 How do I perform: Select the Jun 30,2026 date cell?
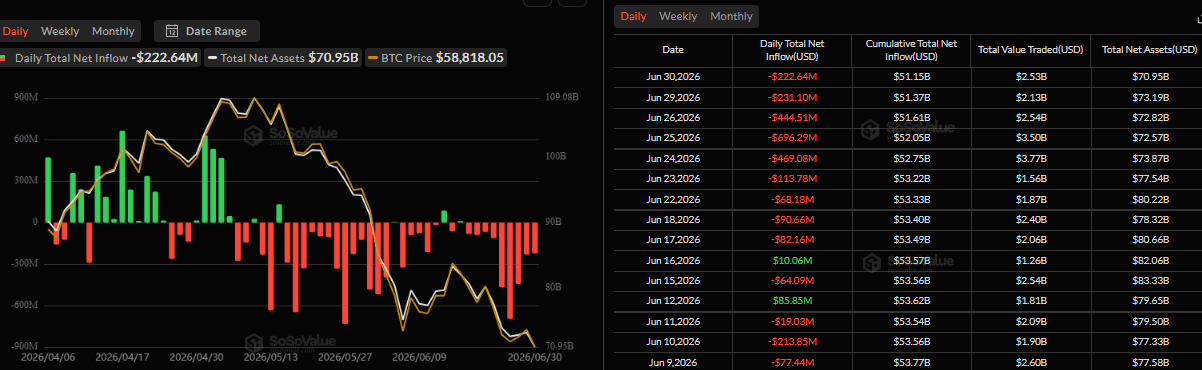(x=673, y=76)
